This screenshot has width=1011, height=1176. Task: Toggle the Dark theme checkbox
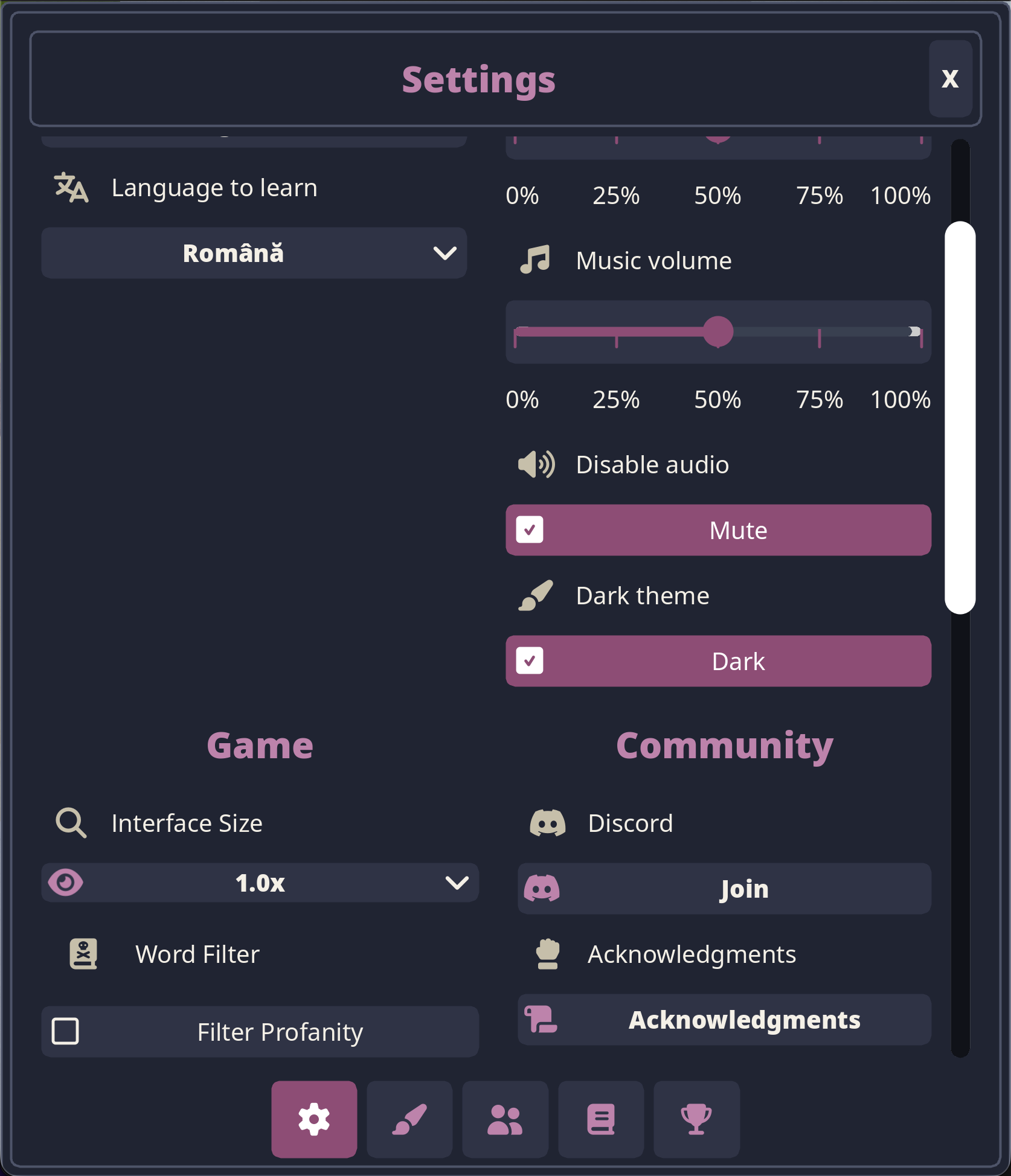pyautogui.click(x=530, y=661)
